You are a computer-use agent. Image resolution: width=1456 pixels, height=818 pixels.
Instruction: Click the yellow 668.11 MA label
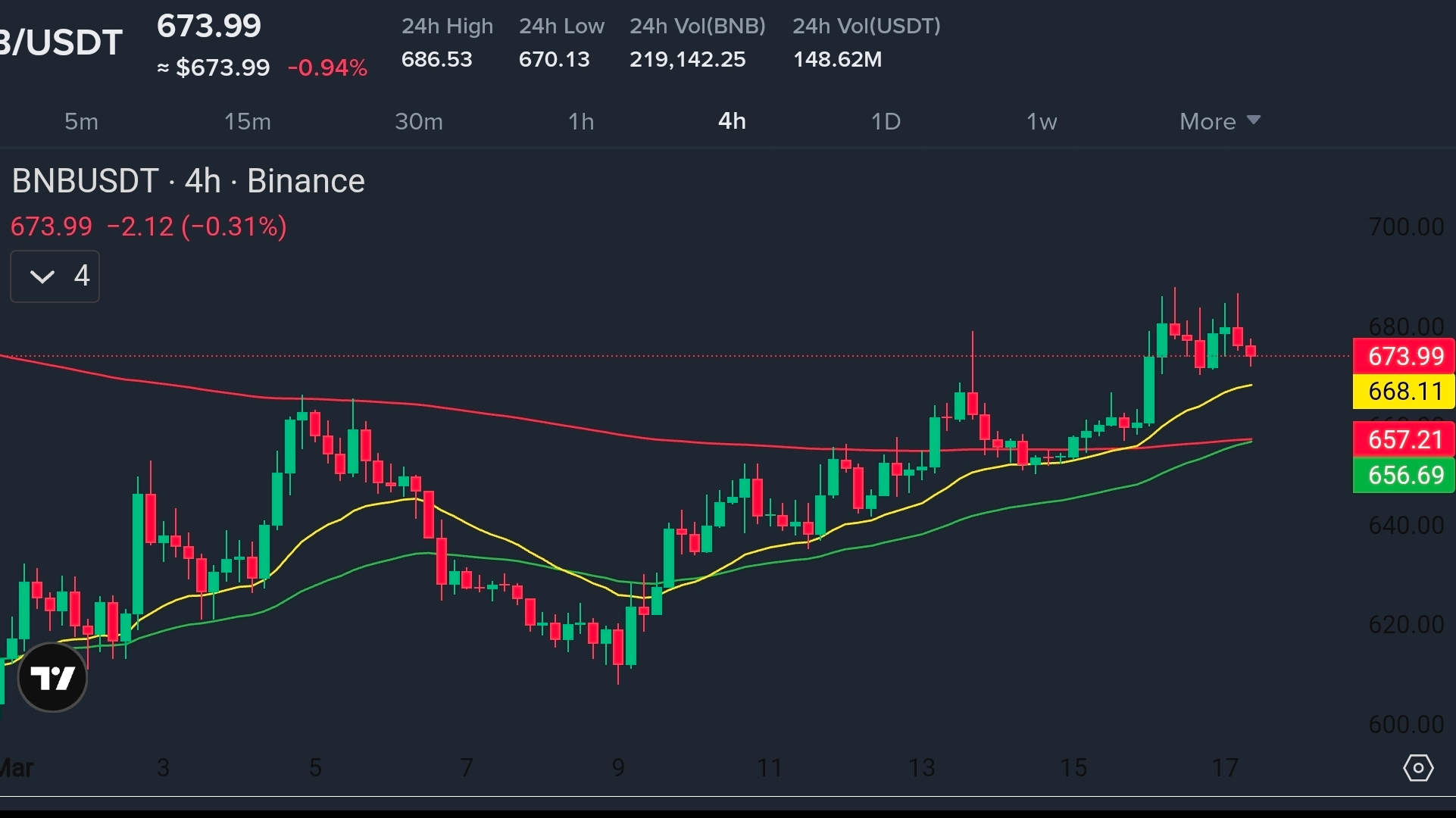[1404, 392]
